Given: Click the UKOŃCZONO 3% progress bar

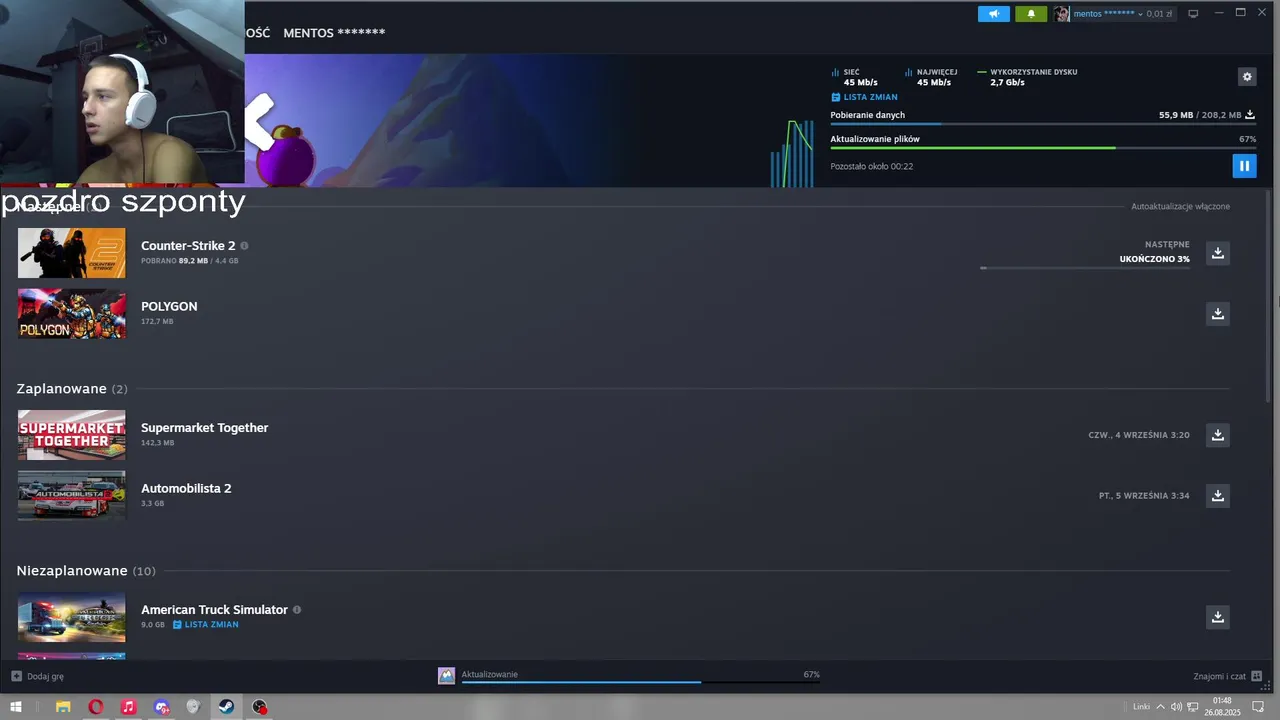Looking at the screenshot, I should [1085, 268].
